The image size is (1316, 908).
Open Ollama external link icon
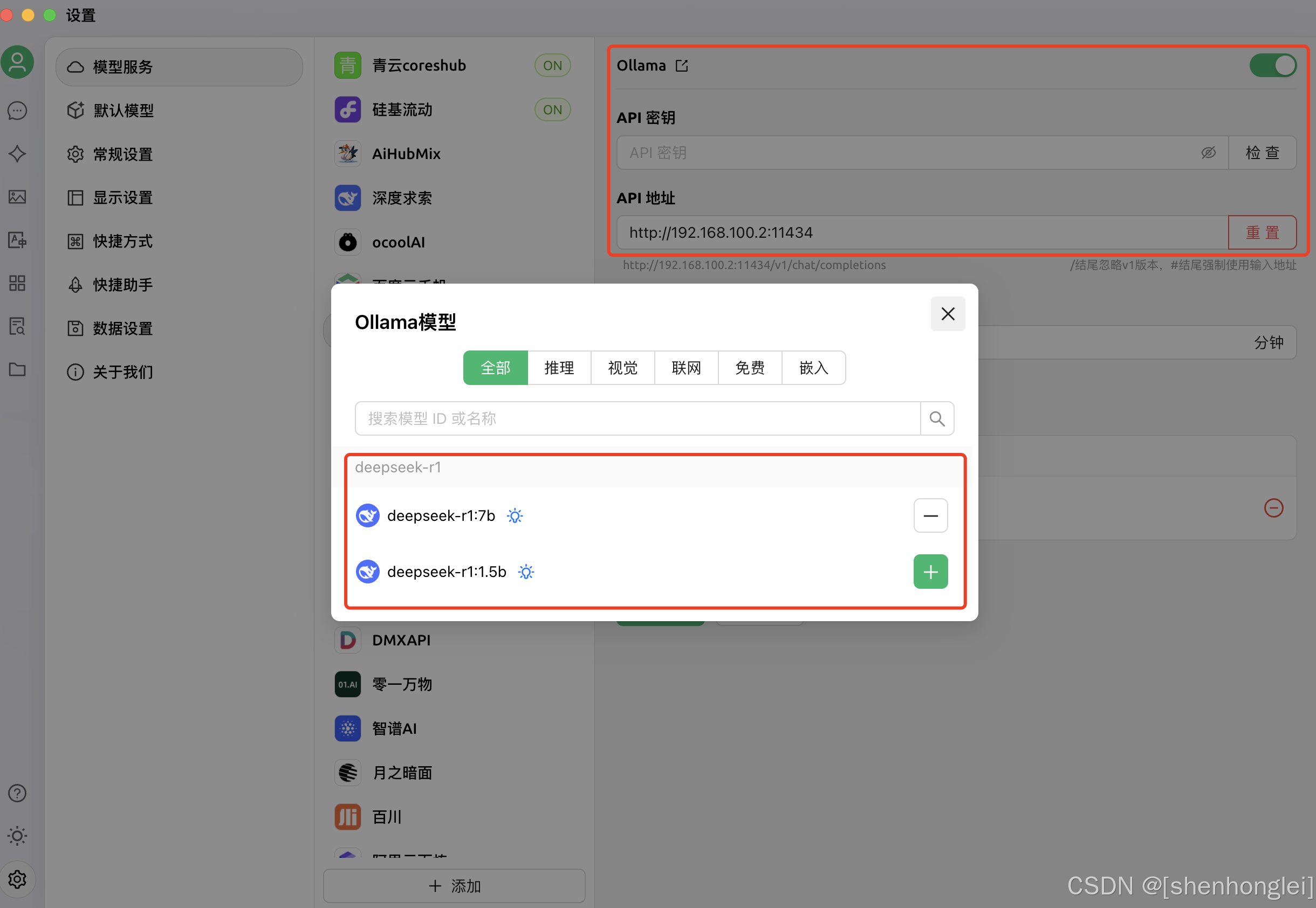point(682,66)
